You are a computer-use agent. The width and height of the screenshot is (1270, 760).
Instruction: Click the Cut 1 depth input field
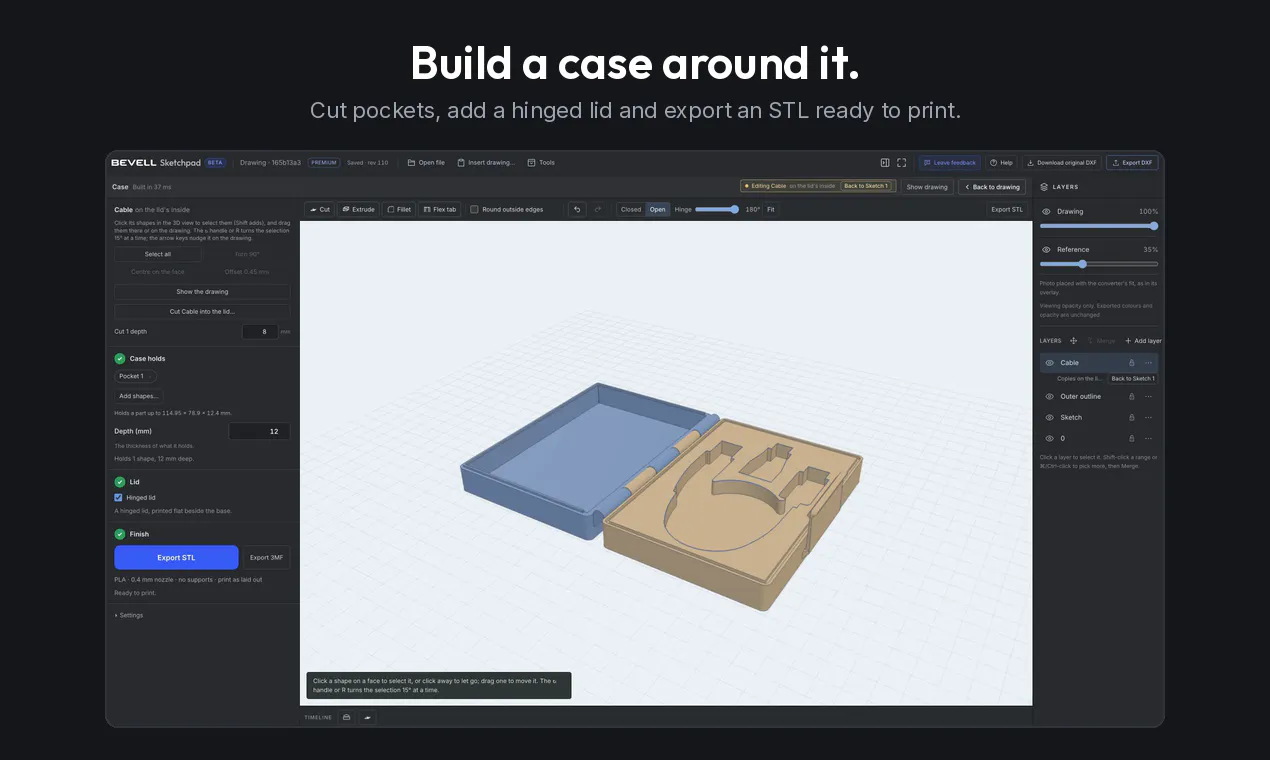point(259,331)
